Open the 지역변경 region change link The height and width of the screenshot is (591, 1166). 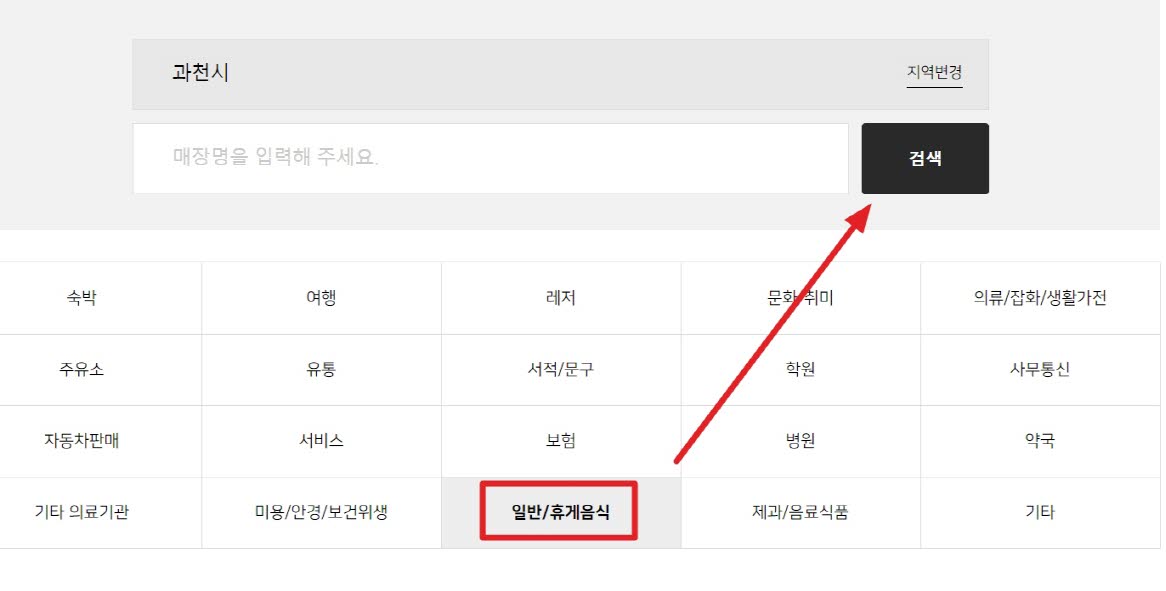pos(934,73)
